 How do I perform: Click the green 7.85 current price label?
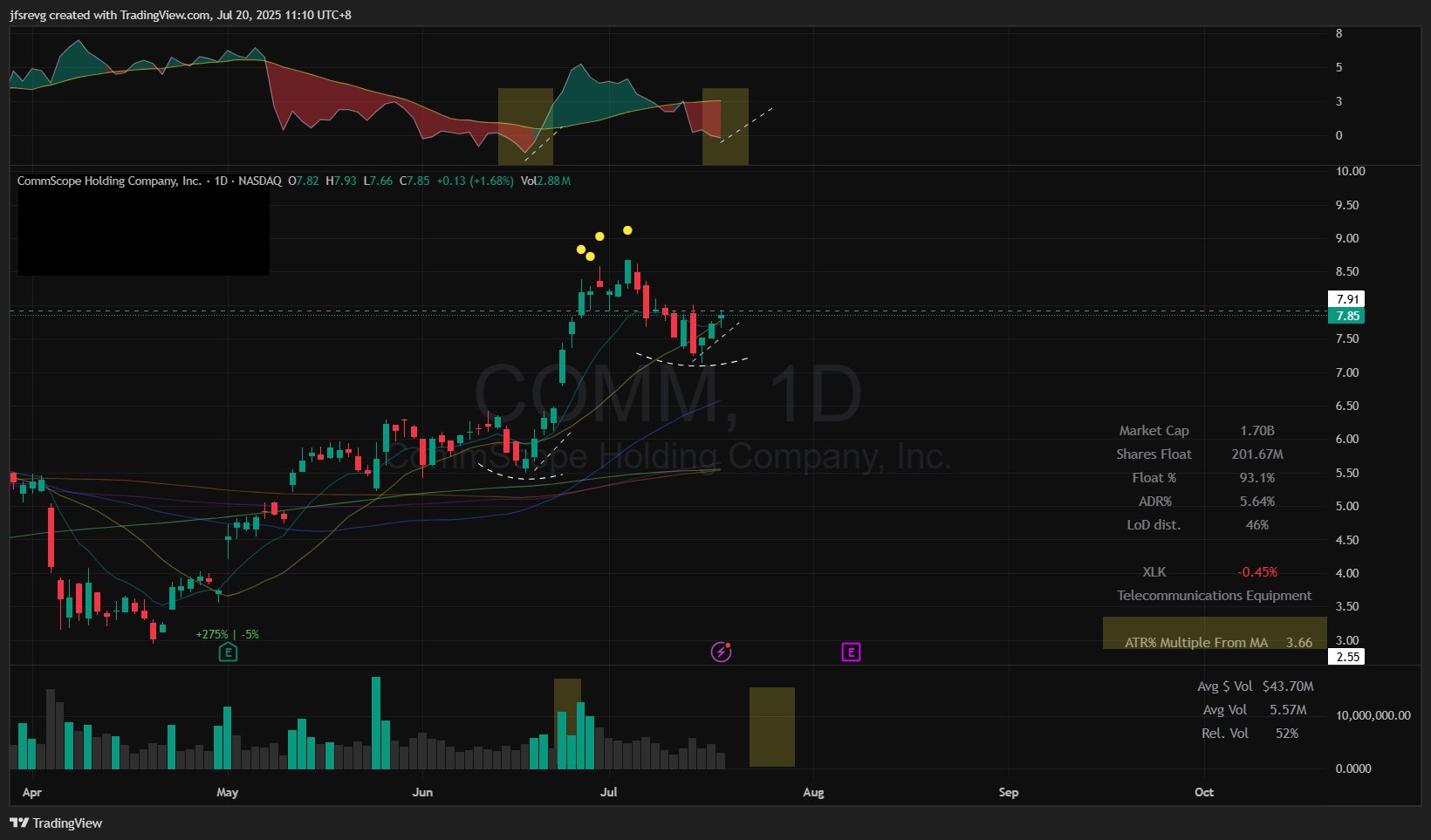tap(1346, 316)
